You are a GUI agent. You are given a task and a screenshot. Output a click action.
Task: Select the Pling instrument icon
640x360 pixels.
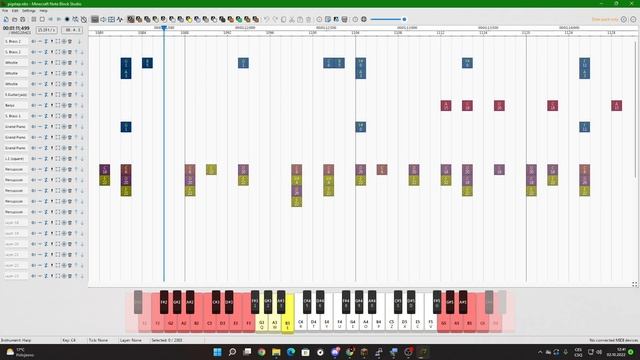point(256,19)
